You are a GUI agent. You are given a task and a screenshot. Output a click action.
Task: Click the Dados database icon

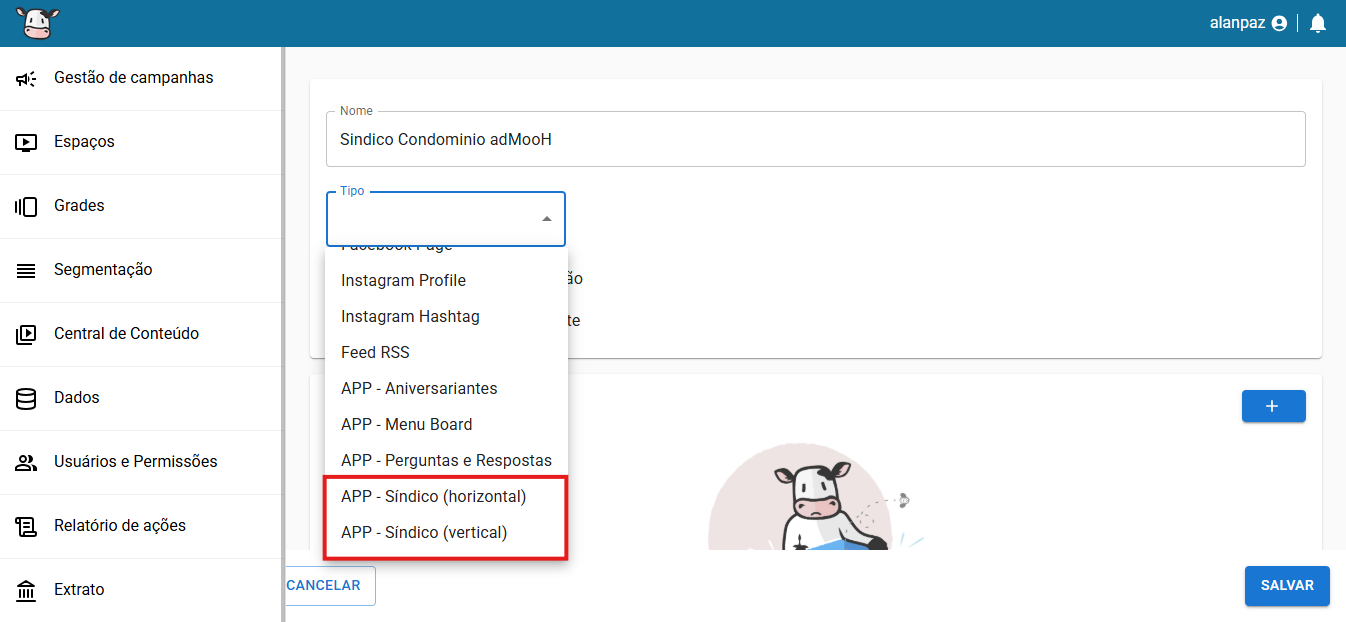pyautogui.click(x=26, y=398)
